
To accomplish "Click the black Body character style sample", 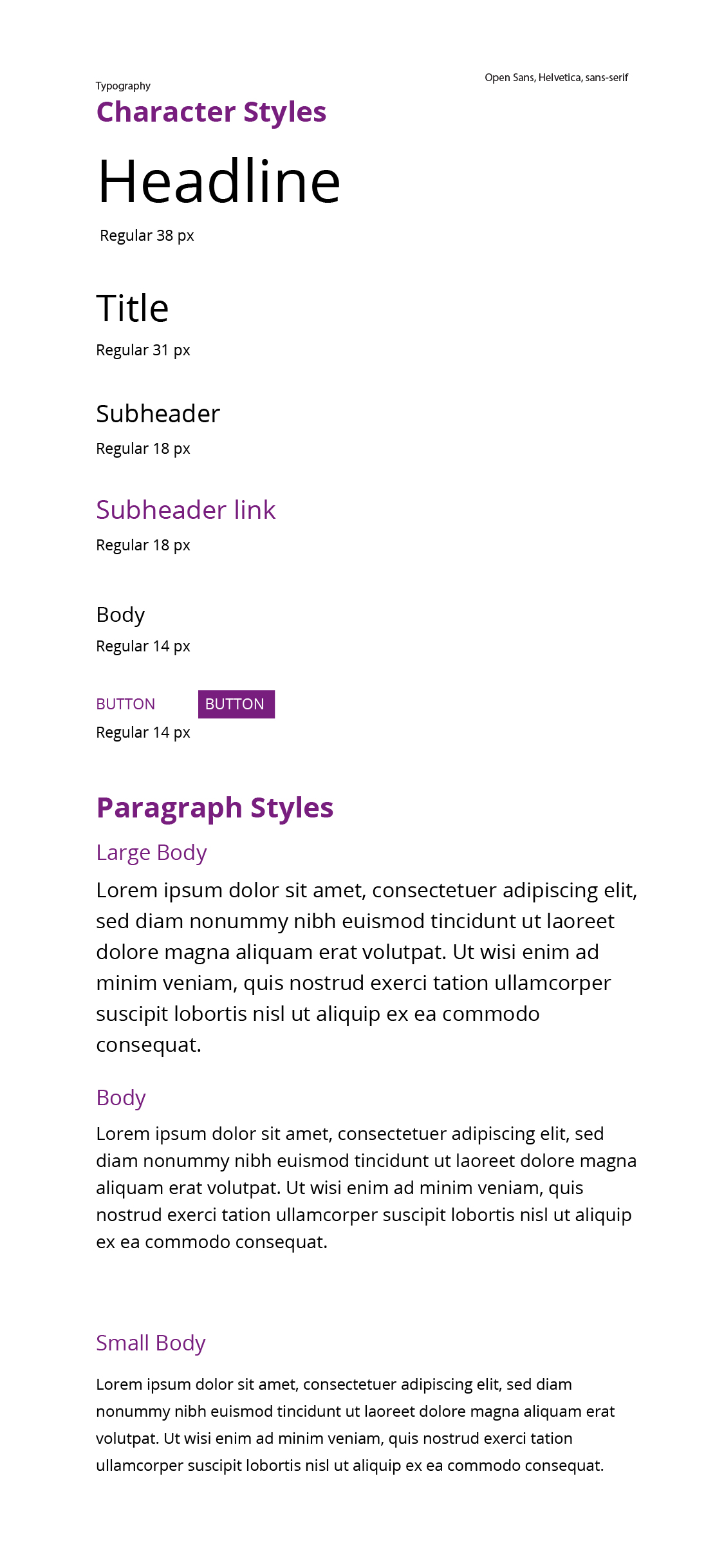I will pos(120,615).
